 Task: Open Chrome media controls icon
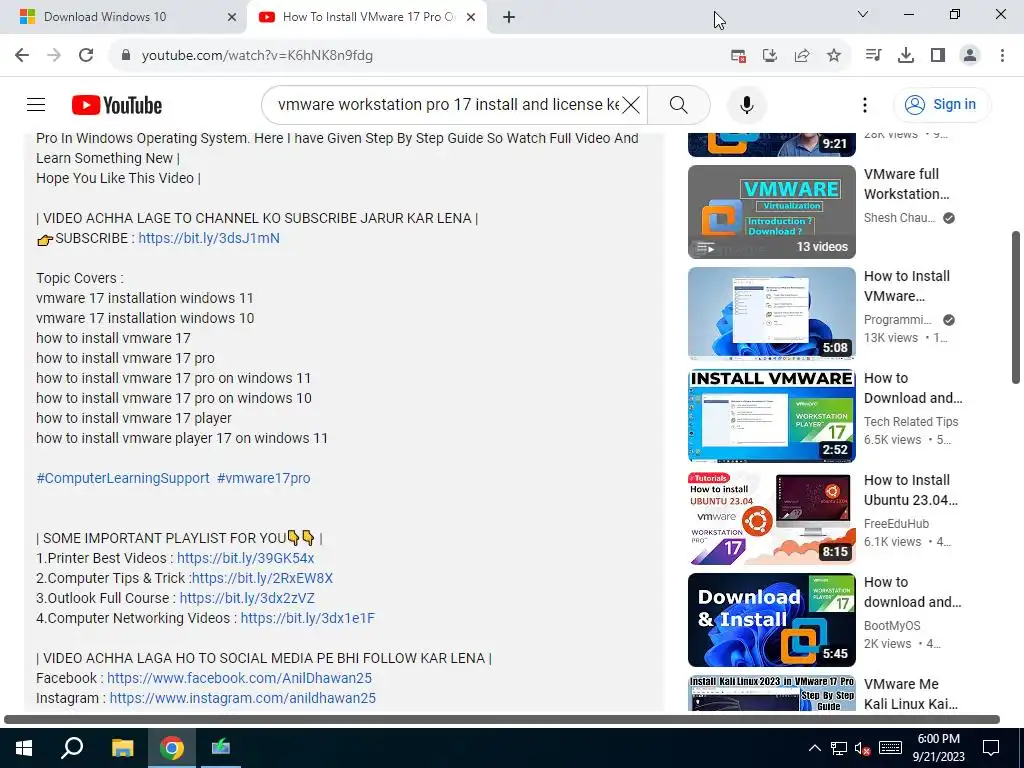click(x=873, y=56)
